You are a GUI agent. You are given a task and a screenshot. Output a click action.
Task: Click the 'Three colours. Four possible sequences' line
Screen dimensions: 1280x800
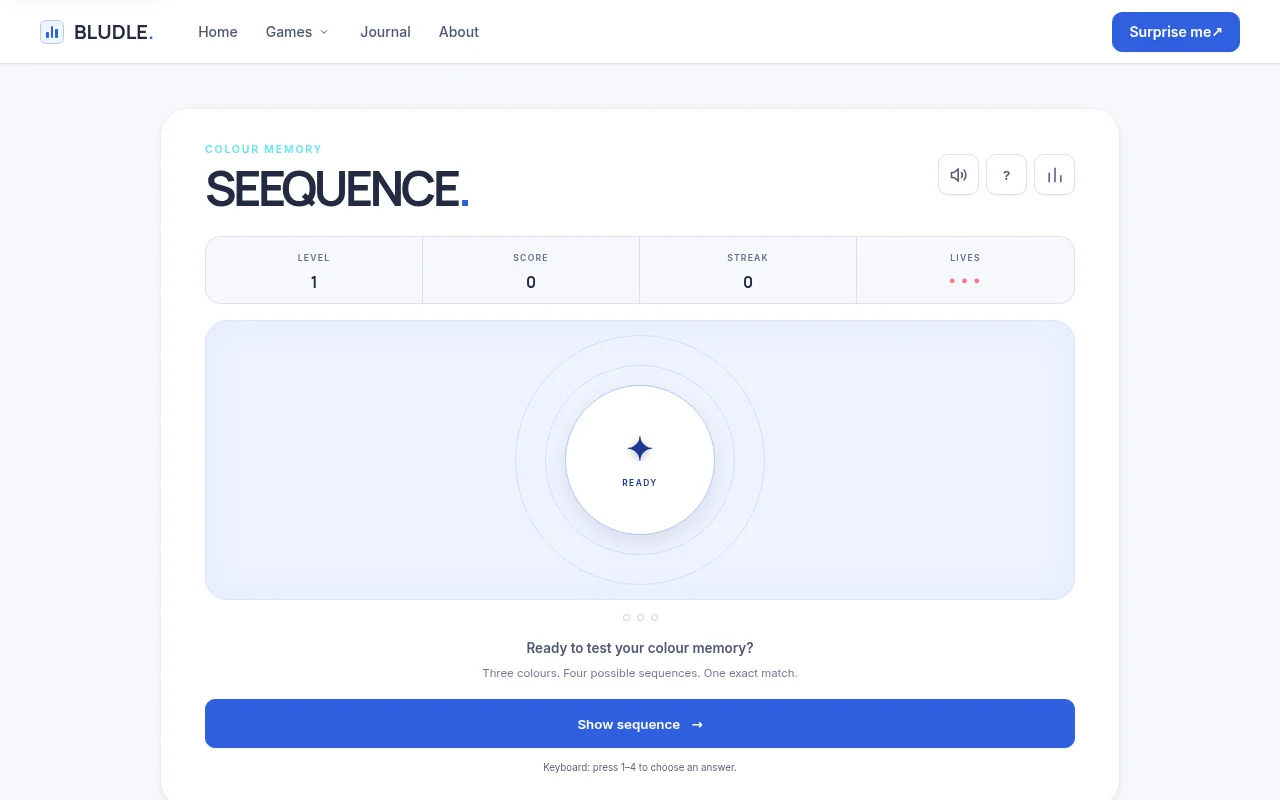point(640,673)
